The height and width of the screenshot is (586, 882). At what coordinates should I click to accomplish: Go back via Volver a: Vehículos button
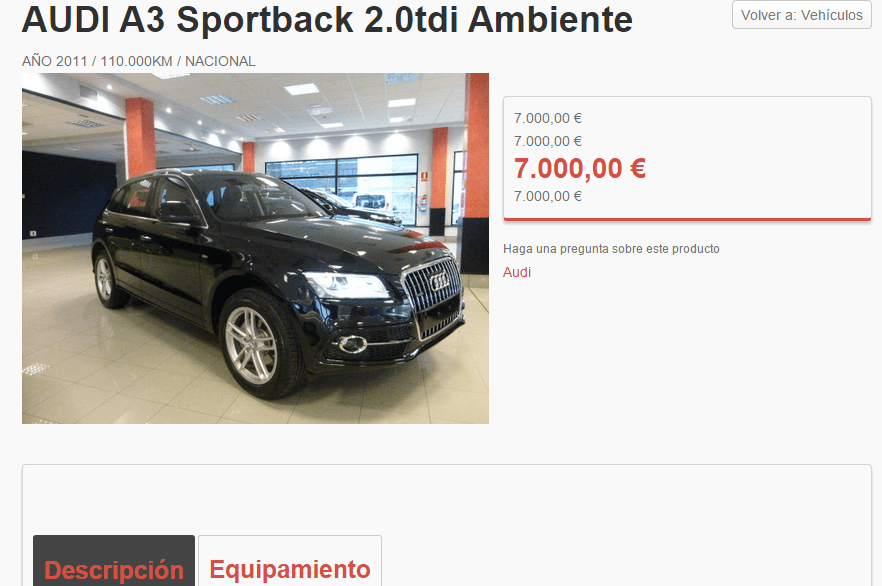[x=802, y=15]
